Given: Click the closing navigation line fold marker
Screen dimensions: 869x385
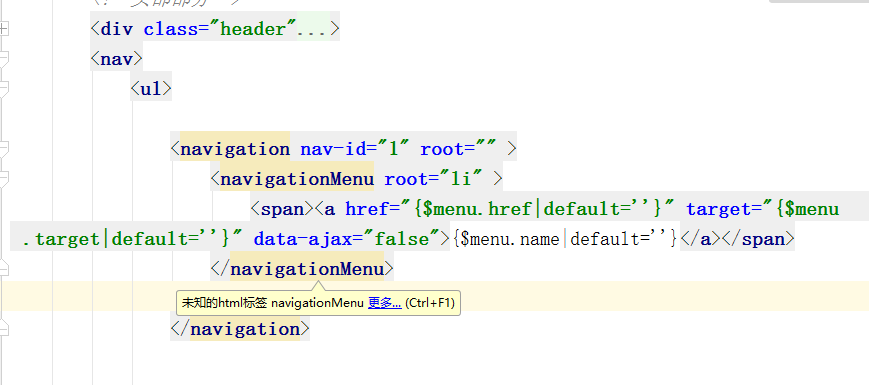Looking at the screenshot, I should pyautogui.click(x=4, y=328).
